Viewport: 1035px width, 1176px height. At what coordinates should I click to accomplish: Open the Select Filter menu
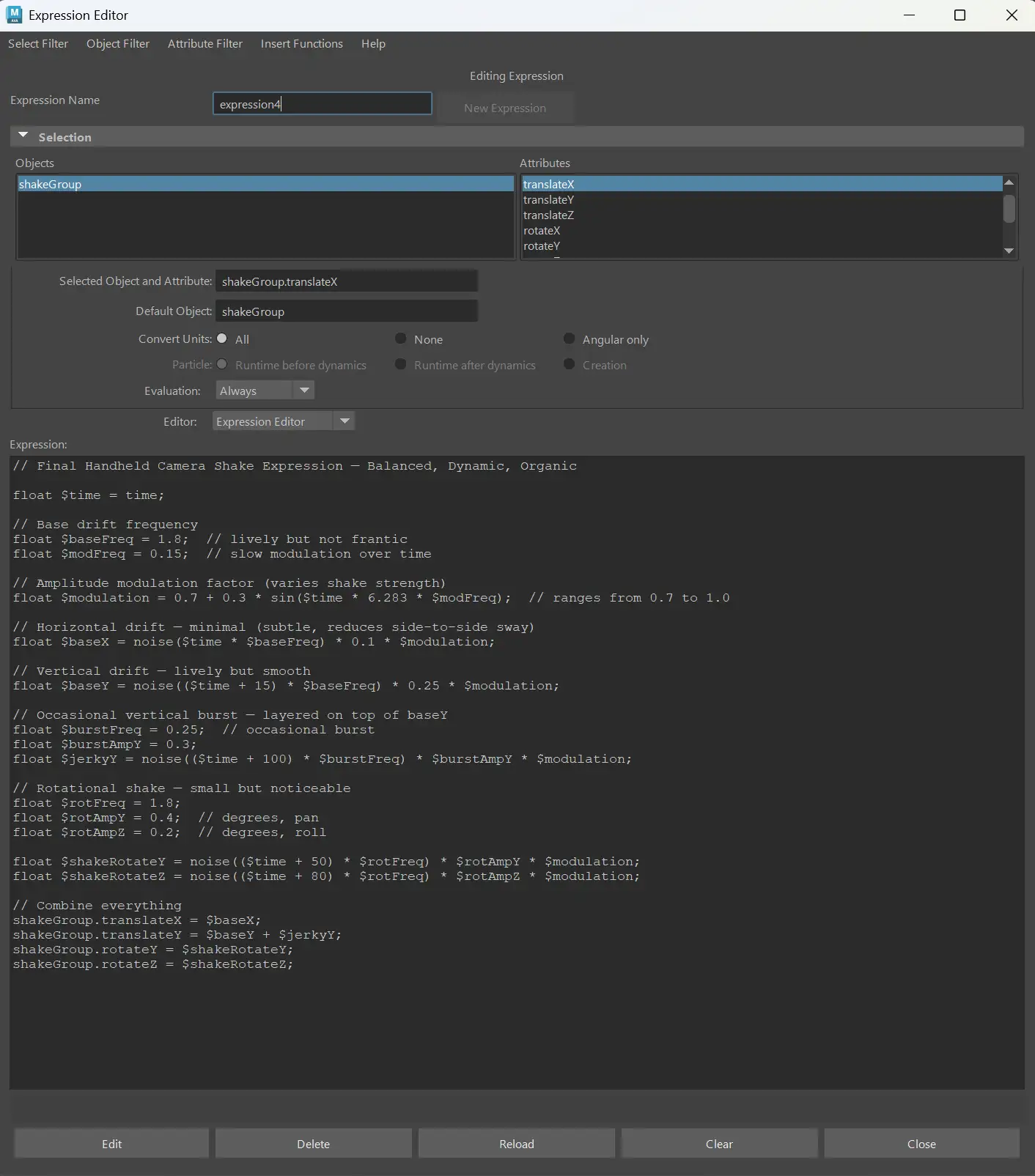coord(38,44)
